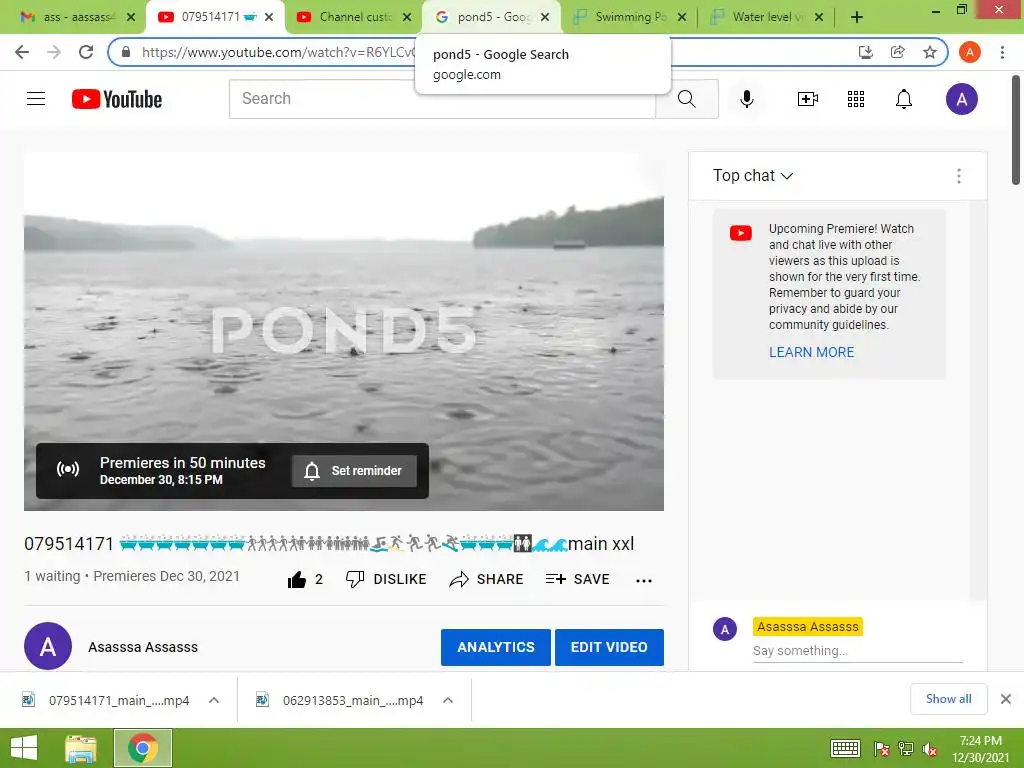Click the share page icon in address bar
This screenshot has height=768, width=1024.
click(897, 52)
